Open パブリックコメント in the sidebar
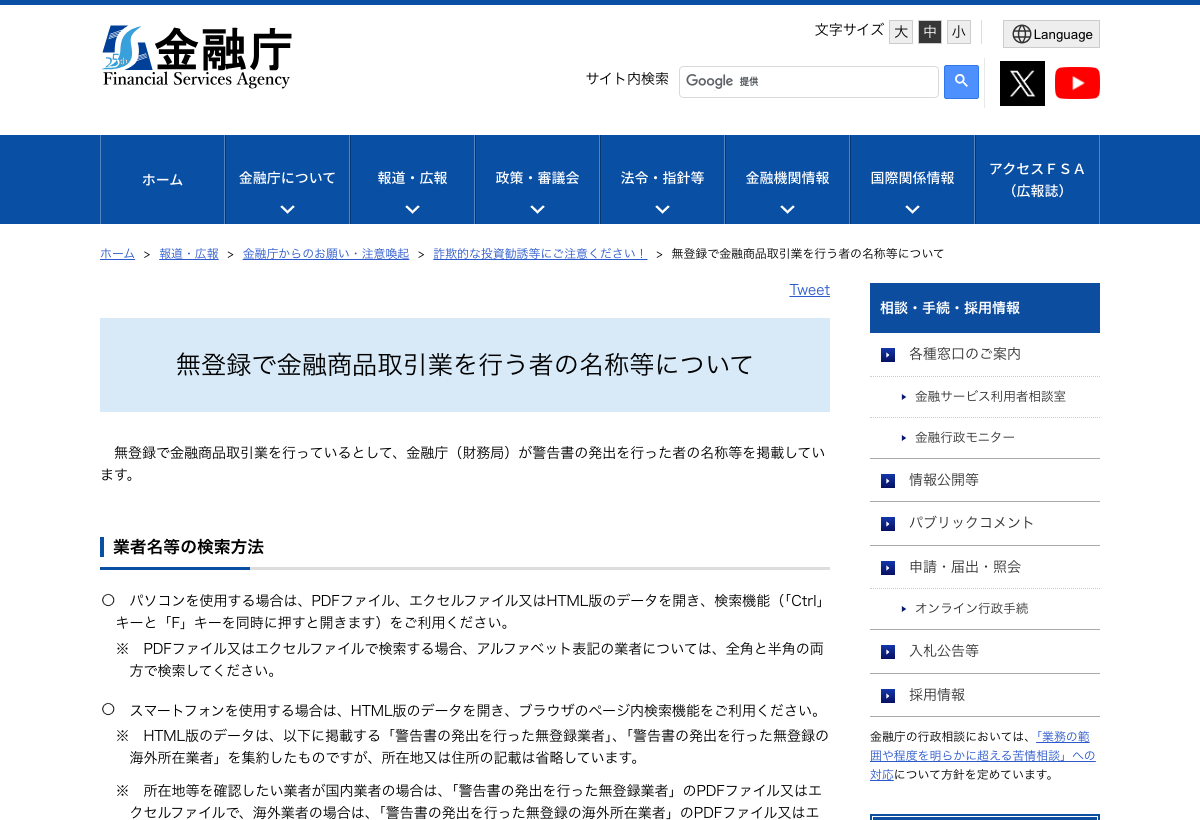The image size is (1200, 820). (x=972, y=523)
